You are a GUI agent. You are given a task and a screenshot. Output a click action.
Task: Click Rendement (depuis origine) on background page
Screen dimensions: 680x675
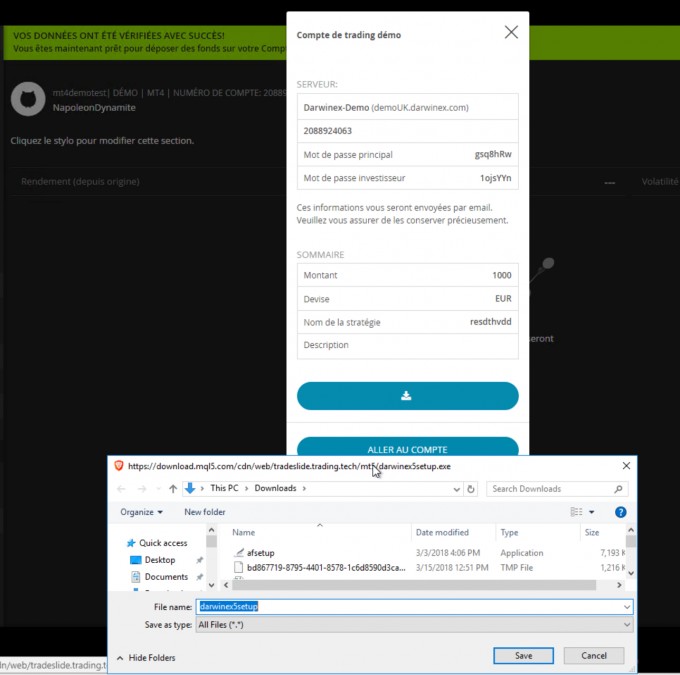80,181
